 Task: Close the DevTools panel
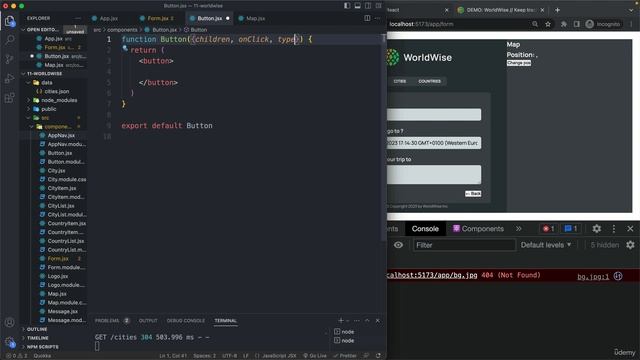(x=630, y=229)
